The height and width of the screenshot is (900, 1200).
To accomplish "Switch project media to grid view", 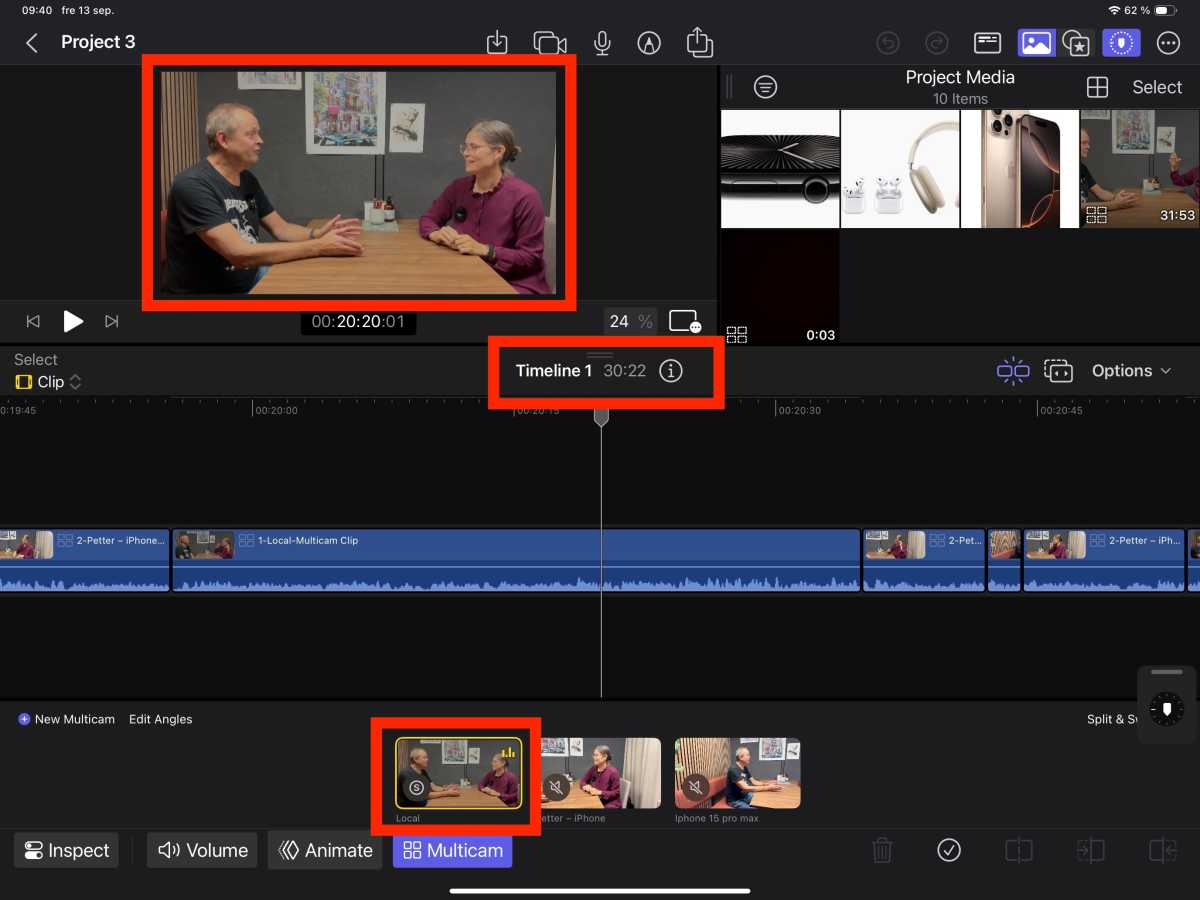I will coord(1097,87).
